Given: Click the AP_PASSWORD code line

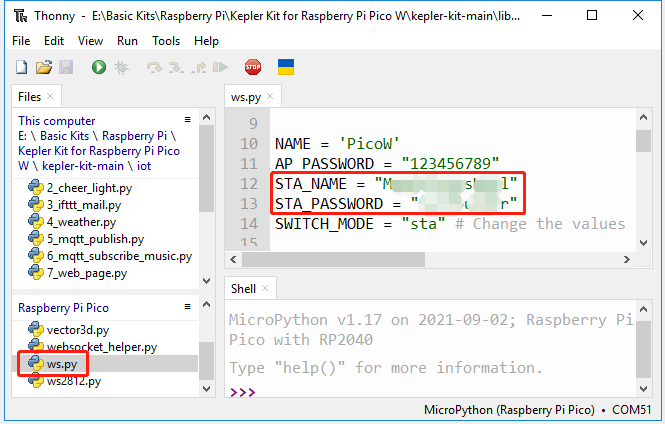Looking at the screenshot, I should (387, 164).
